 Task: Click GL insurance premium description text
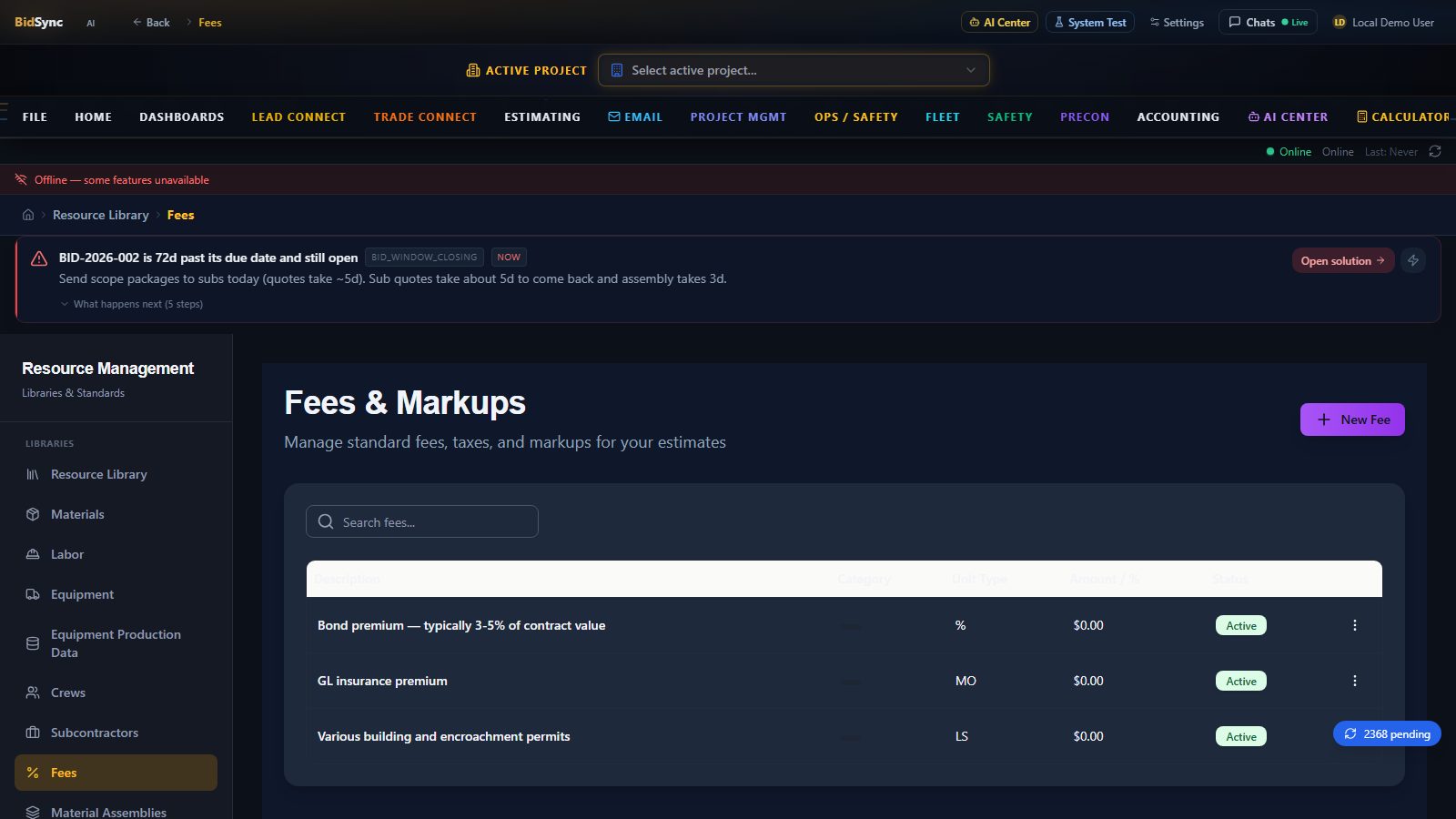tap(382, 681)
